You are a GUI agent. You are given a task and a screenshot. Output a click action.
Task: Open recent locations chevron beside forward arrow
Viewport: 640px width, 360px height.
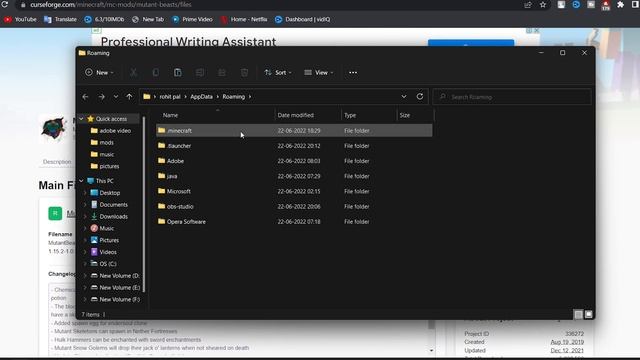[116, 97]
